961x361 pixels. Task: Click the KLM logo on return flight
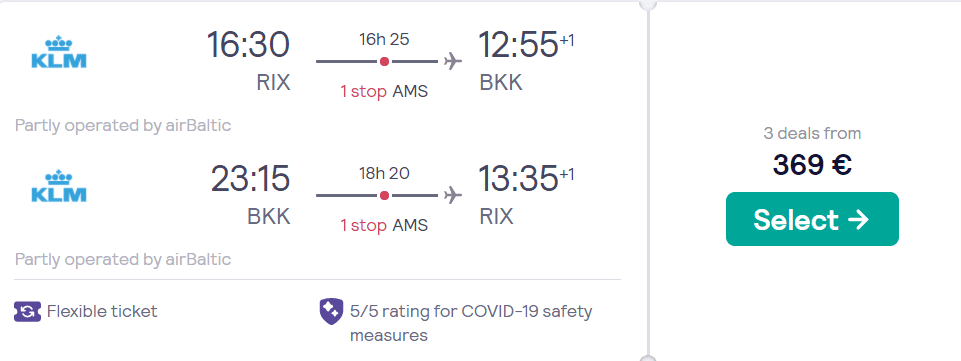(x=59, y=186)
